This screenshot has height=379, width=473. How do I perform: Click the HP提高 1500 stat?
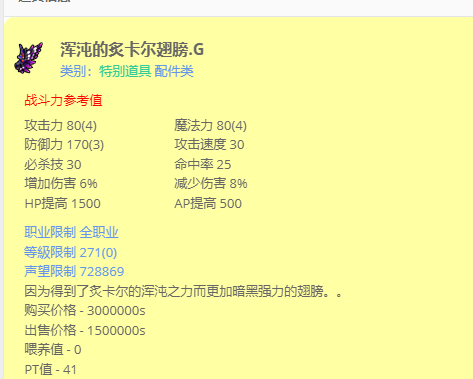(x=63, y=203)
